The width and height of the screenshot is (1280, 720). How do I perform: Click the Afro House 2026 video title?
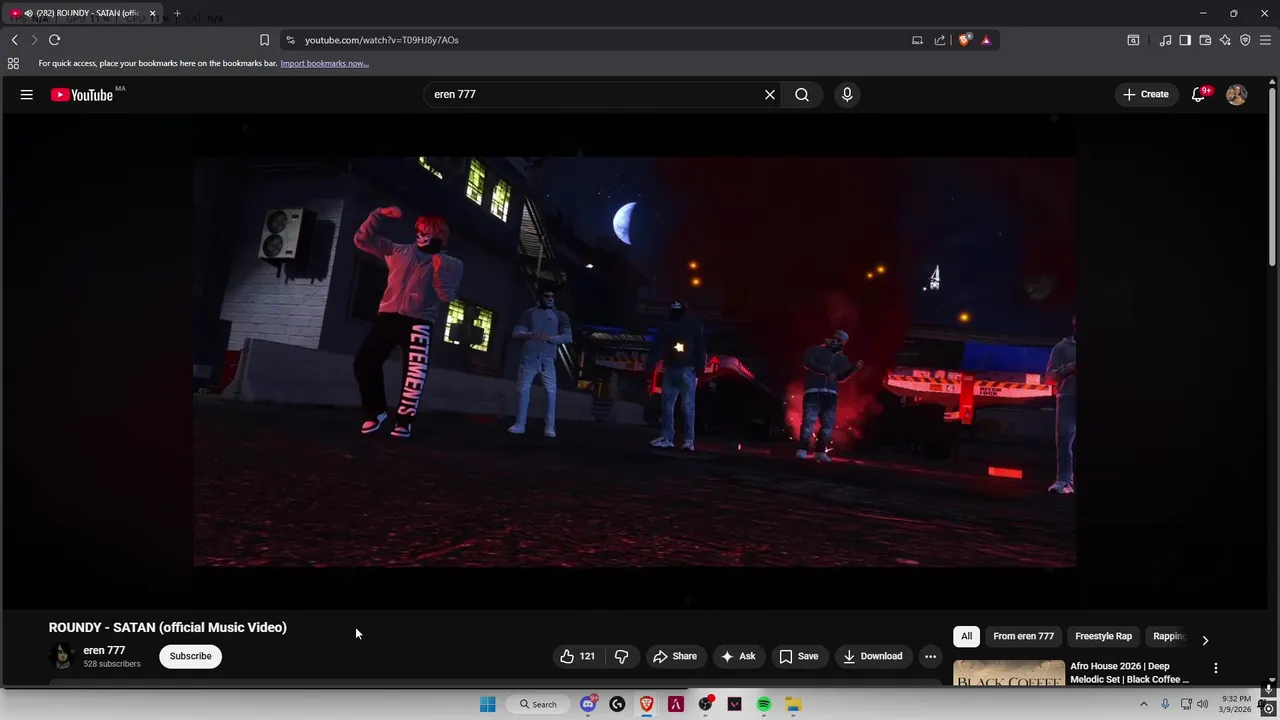1130,673
